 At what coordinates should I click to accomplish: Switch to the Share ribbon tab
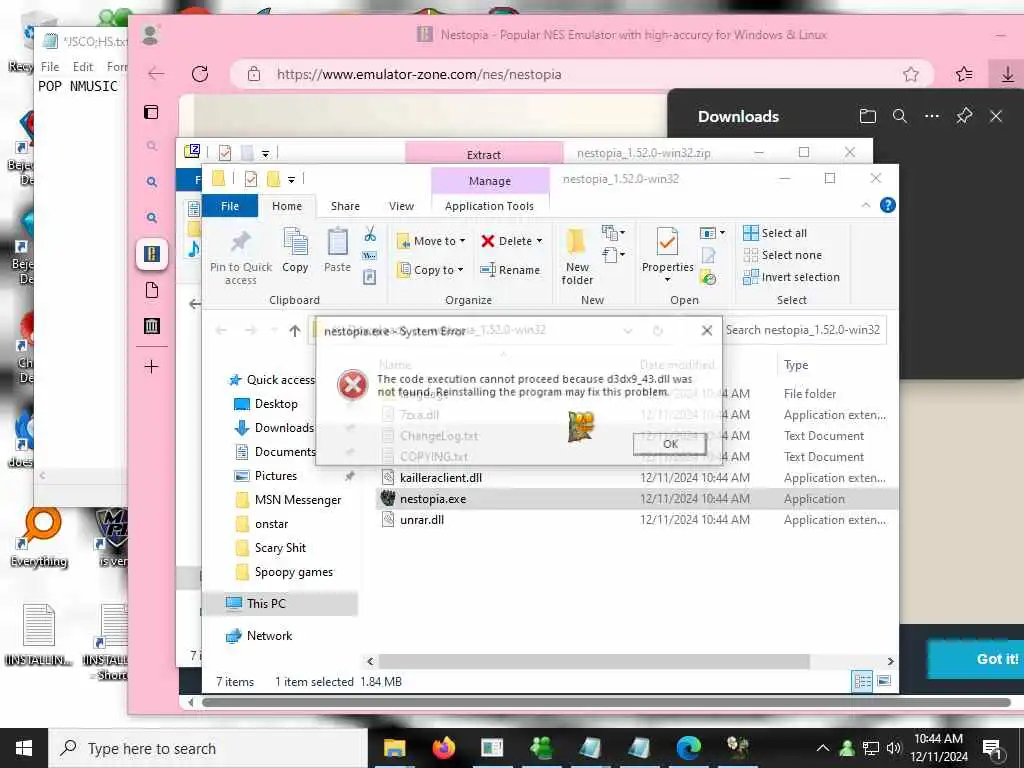coord(345,206)
